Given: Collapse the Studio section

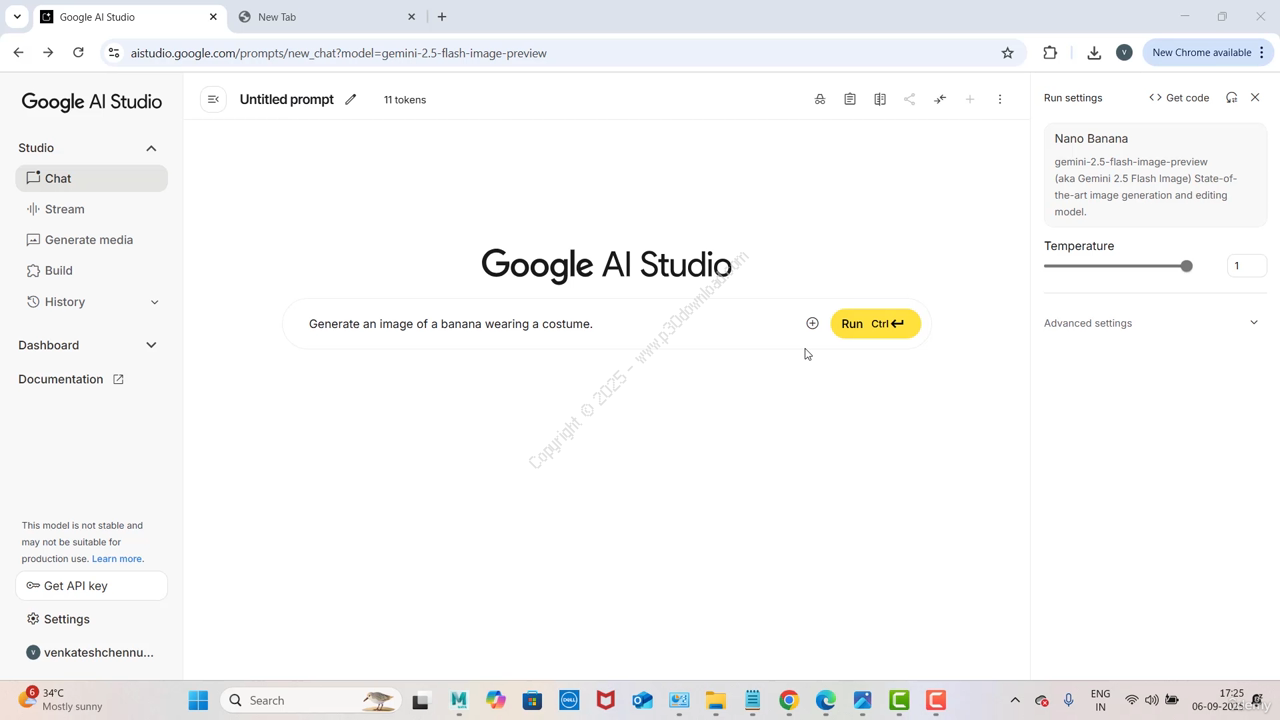Looking at the screenshot, I should (151, 148).
